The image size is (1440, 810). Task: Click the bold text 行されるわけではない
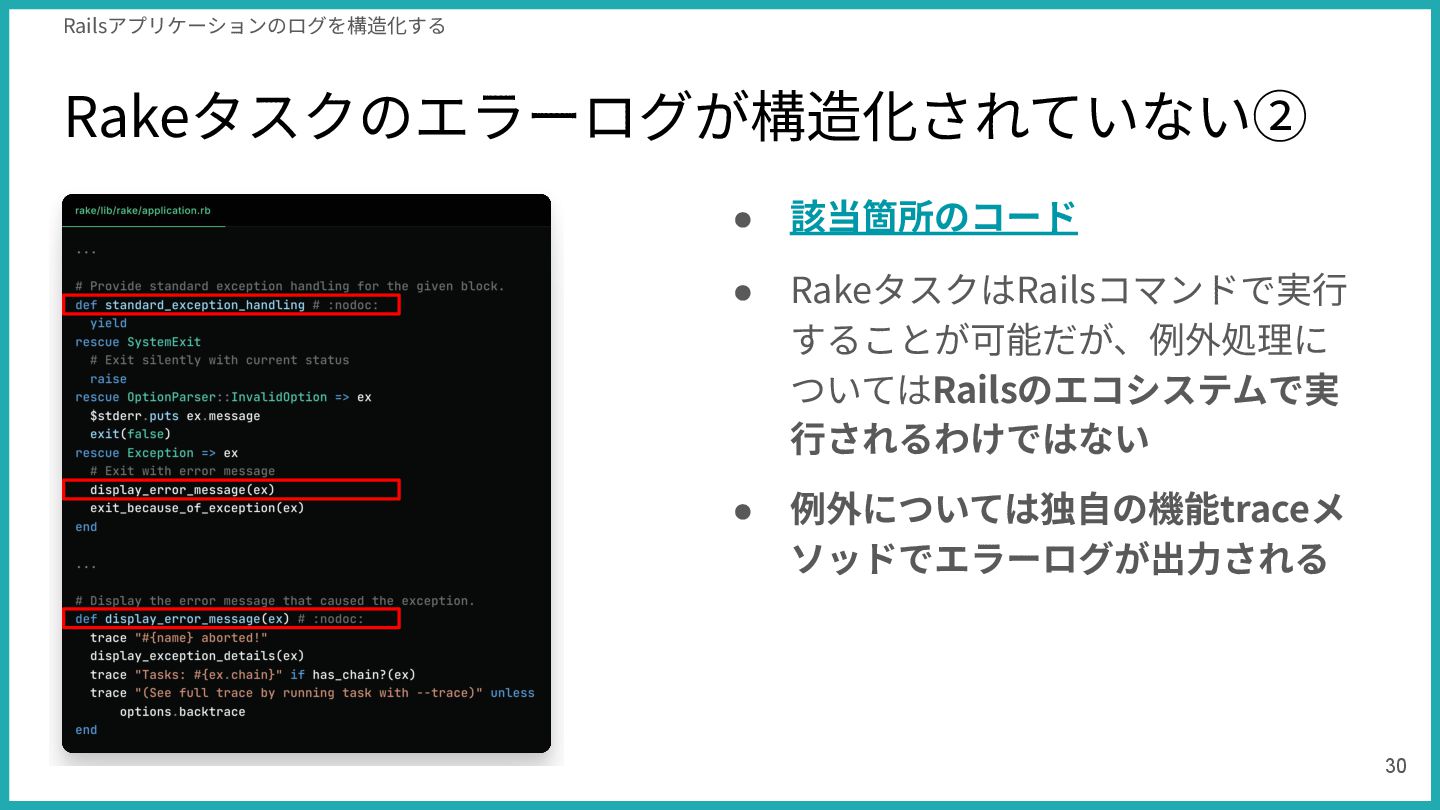point(970,440)
